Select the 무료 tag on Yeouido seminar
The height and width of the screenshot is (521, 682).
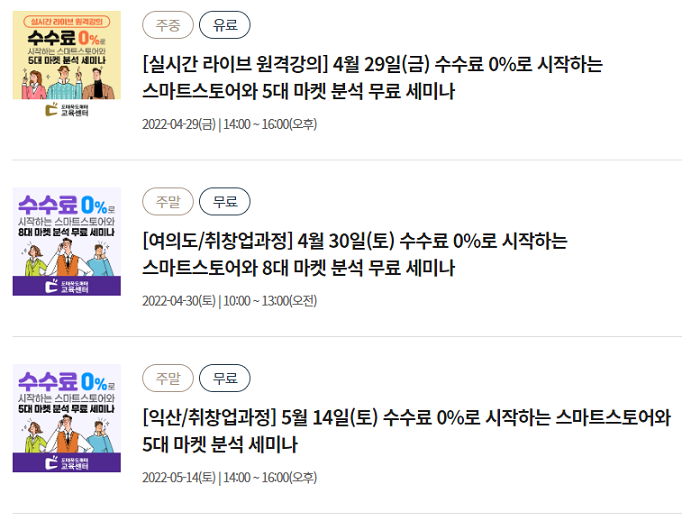[225, 201]
